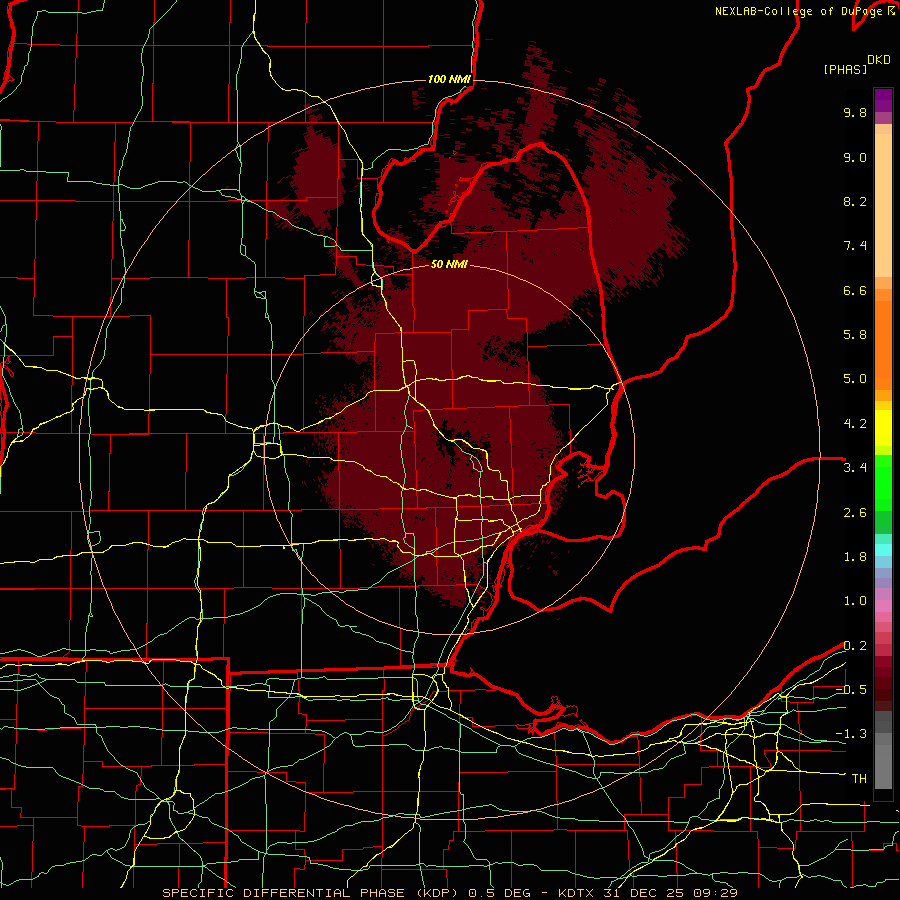Click the DKD legend title

[879, 60]
